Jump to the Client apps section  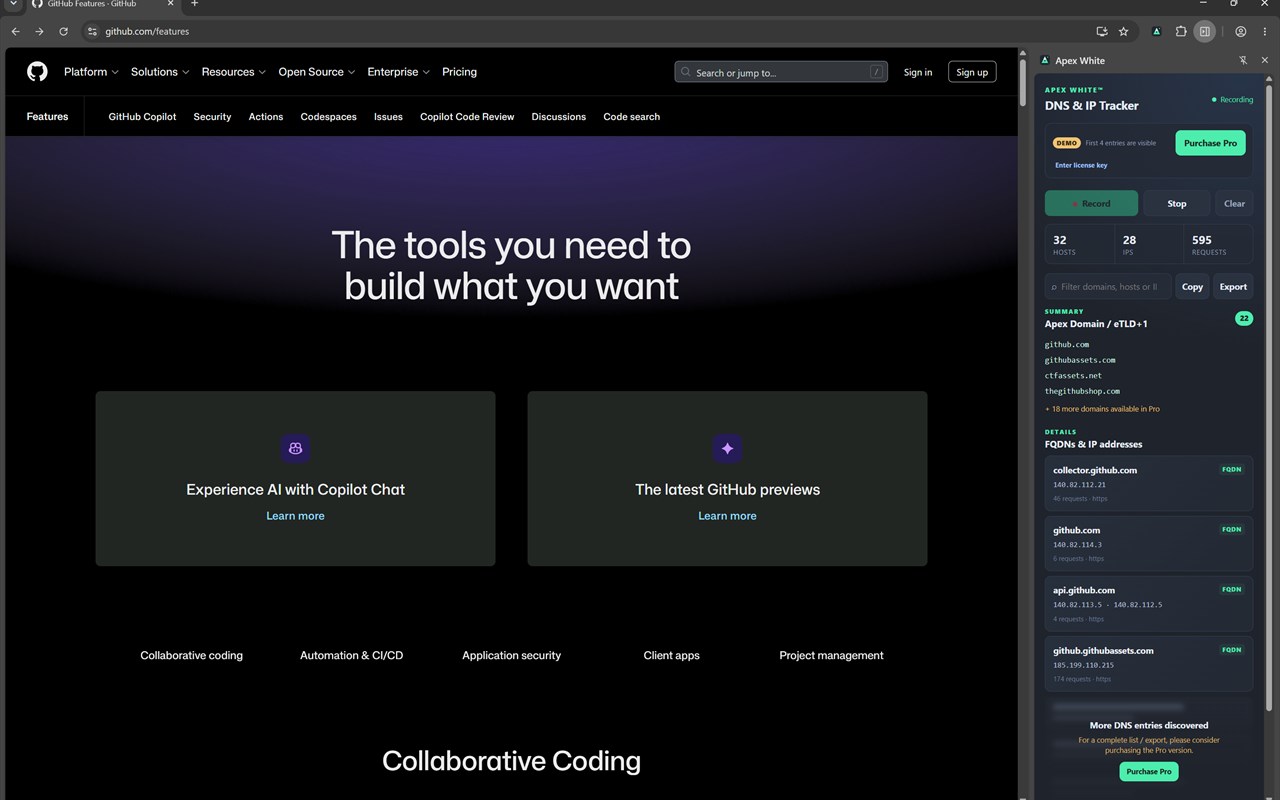pos(671,656)
